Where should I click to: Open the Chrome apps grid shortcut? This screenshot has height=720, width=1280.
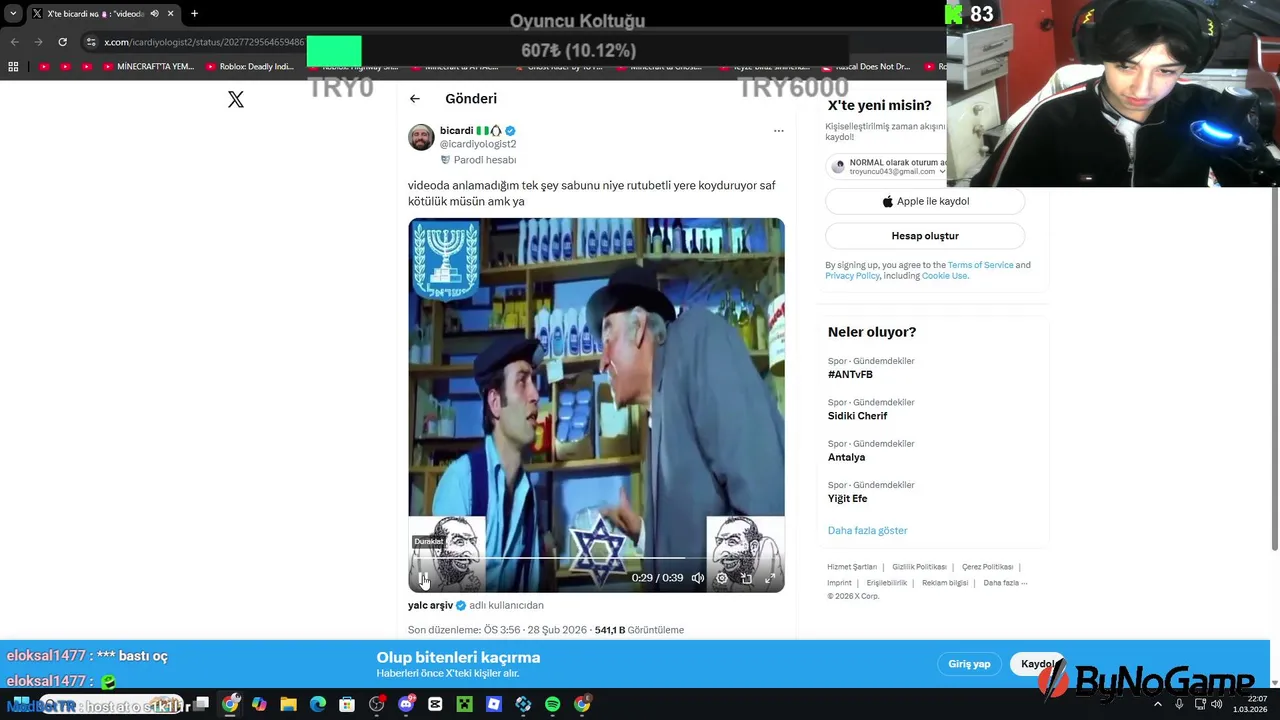pyautogui.click(x=13, y=67)
